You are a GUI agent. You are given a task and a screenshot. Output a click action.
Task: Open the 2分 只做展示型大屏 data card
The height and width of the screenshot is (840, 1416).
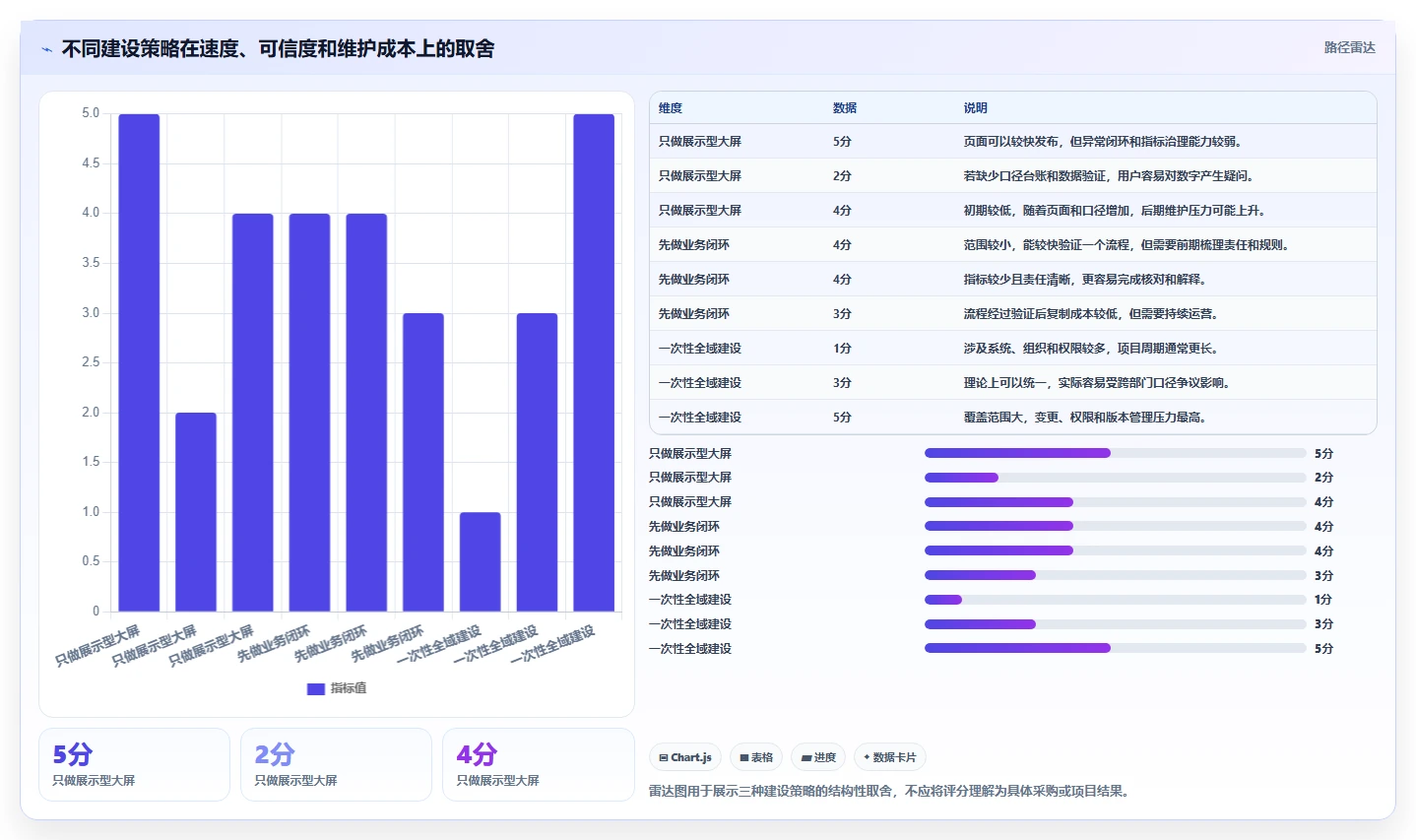tap(336, 765)
